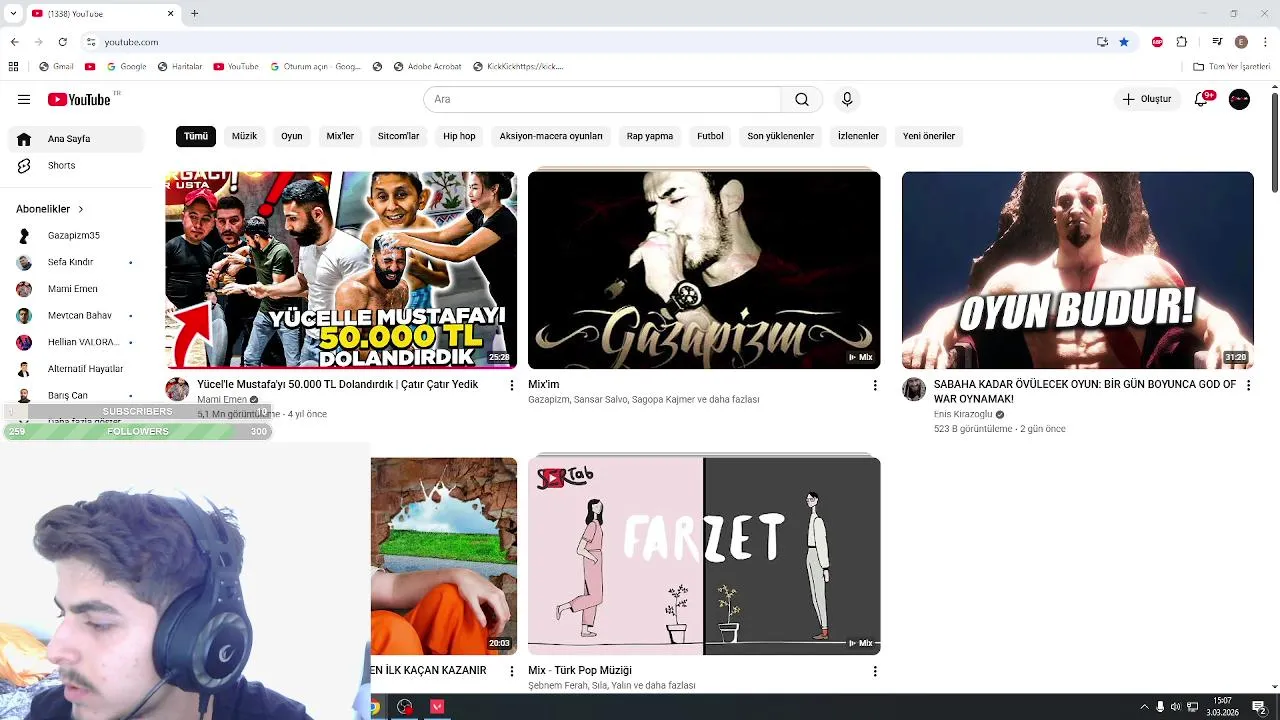Start voice search with the microphone icon

847,99
